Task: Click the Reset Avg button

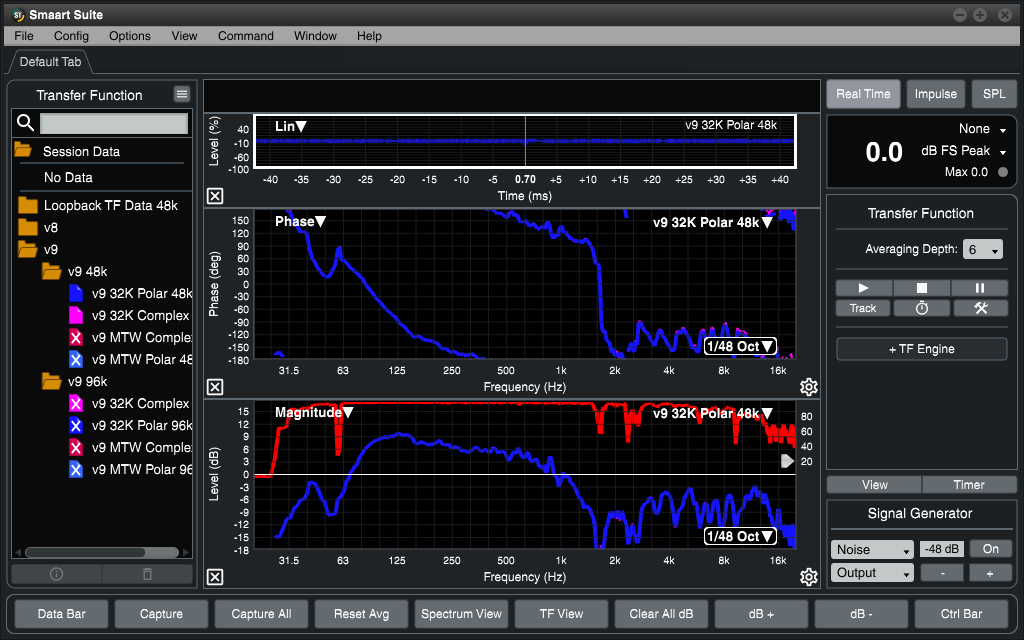Action: point(361,614)
